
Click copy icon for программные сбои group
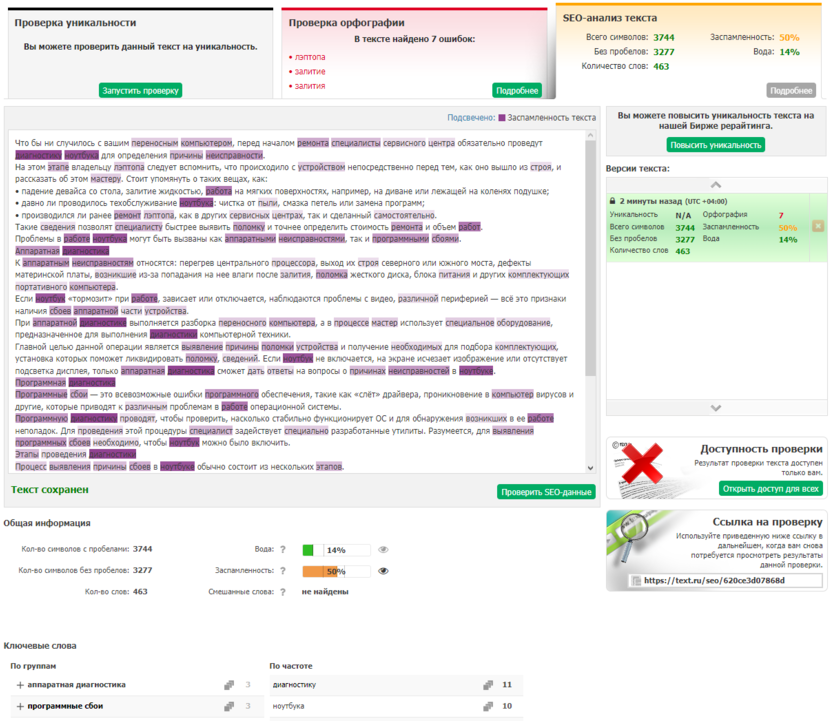(x=231, y=706)
